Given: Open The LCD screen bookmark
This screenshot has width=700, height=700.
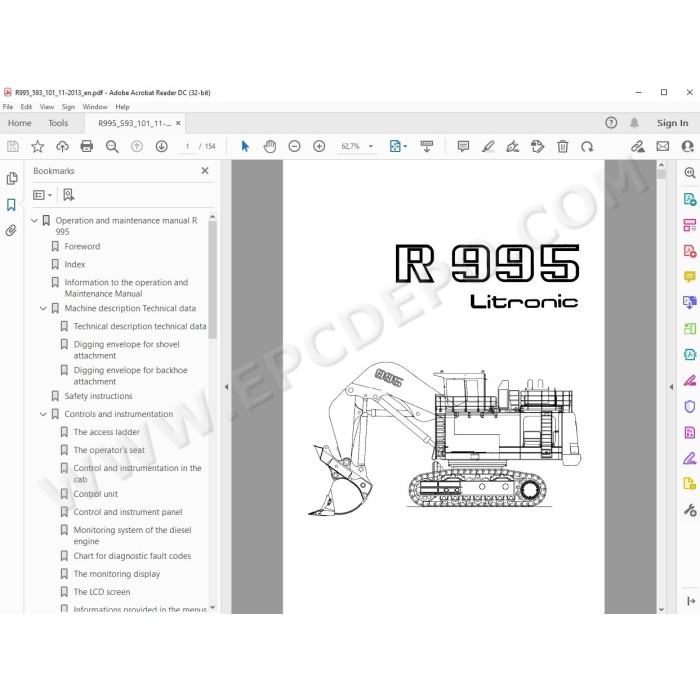Looking at the screenshot, I should tap(102, 592).
